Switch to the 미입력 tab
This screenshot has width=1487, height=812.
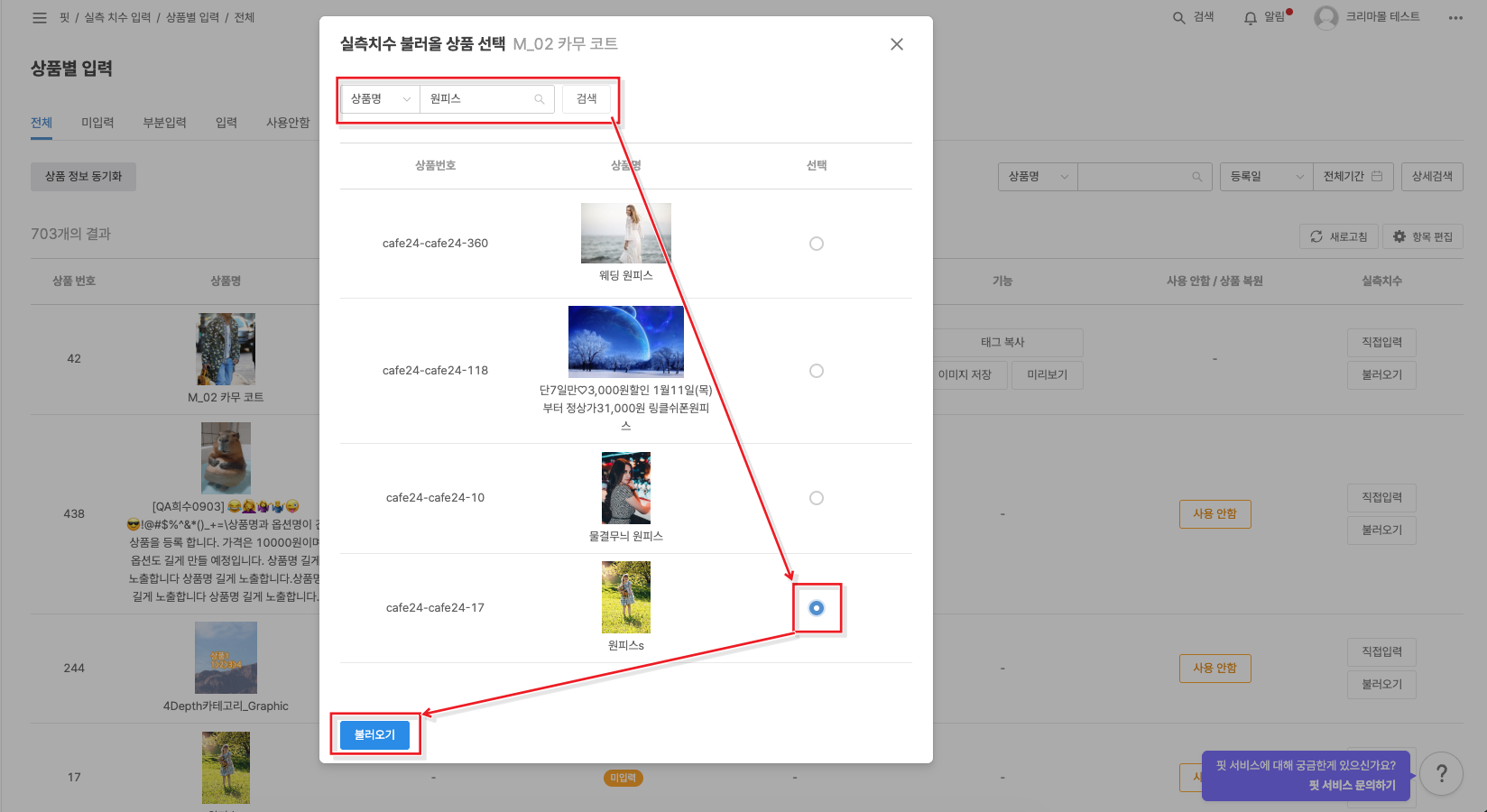point(97,123)
